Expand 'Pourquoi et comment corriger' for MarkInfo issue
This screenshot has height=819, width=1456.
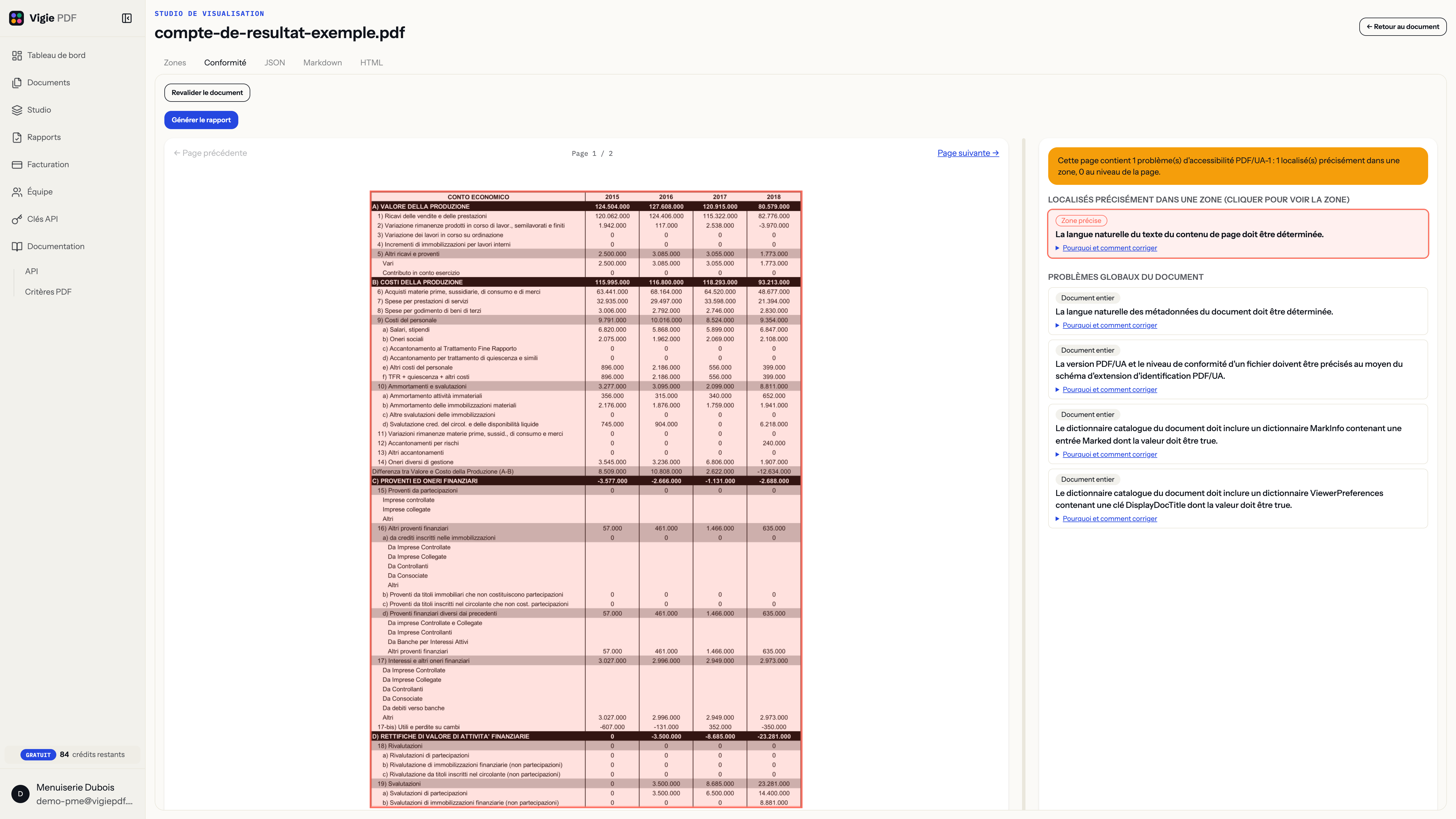click(1109, 454)
